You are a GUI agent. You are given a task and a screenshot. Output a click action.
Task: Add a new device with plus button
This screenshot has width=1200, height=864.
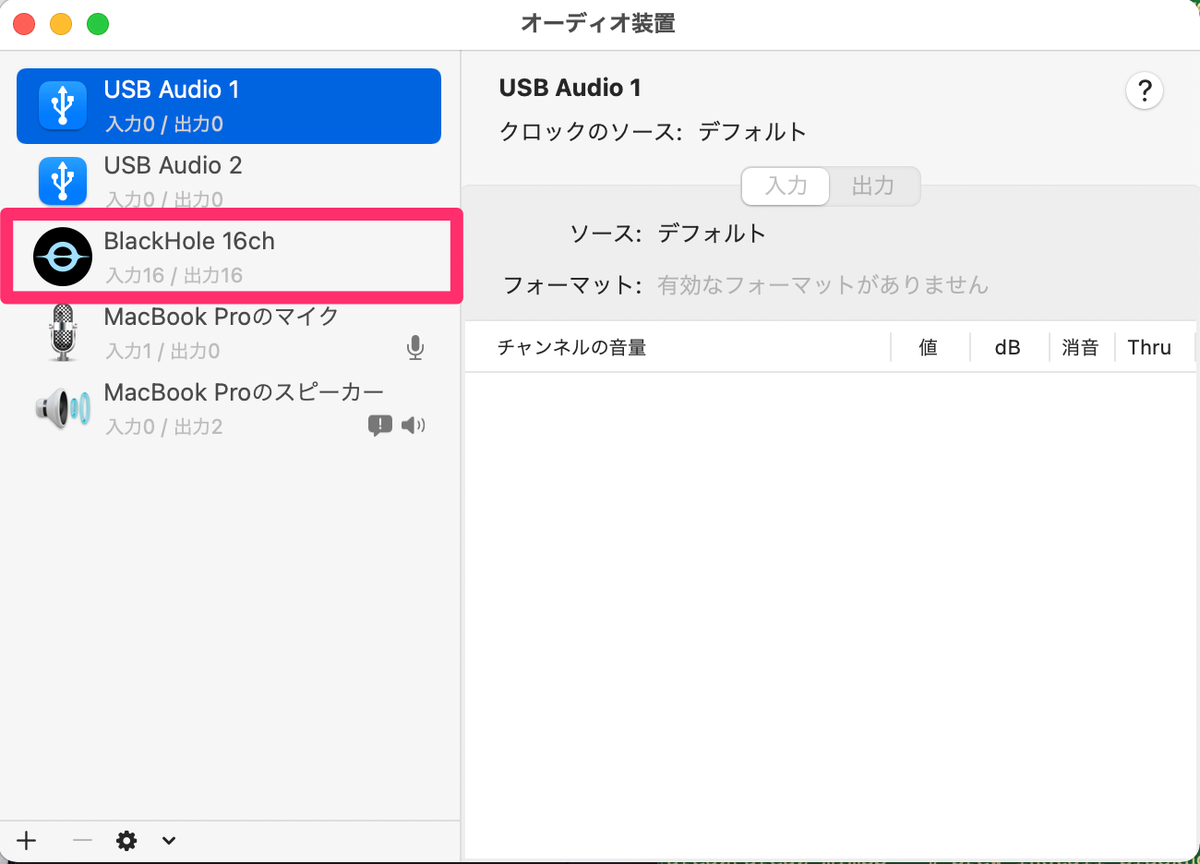tap(27, 841)
